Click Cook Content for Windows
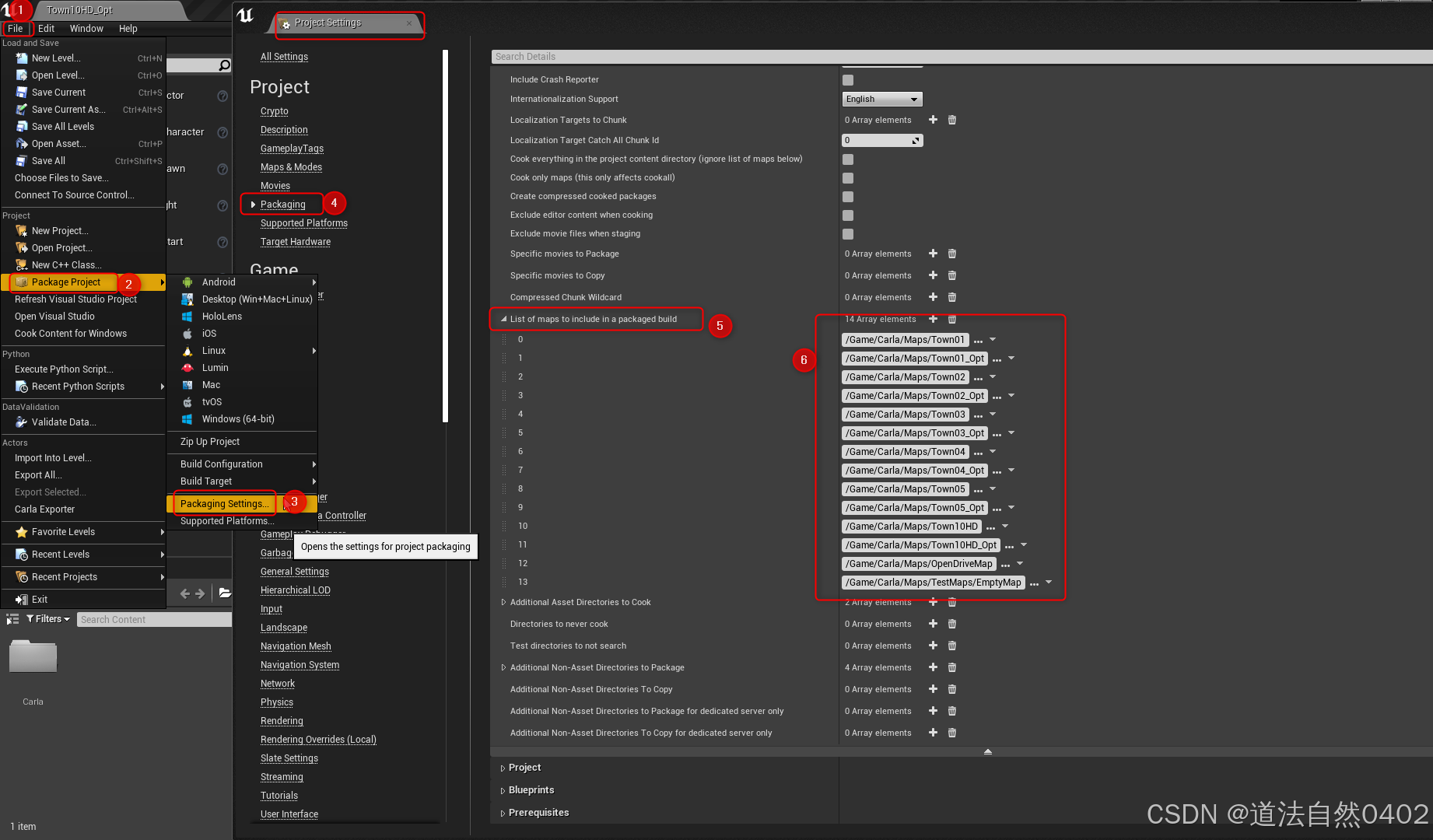The height and width of the screenshot is (840, 1433). 71,334
